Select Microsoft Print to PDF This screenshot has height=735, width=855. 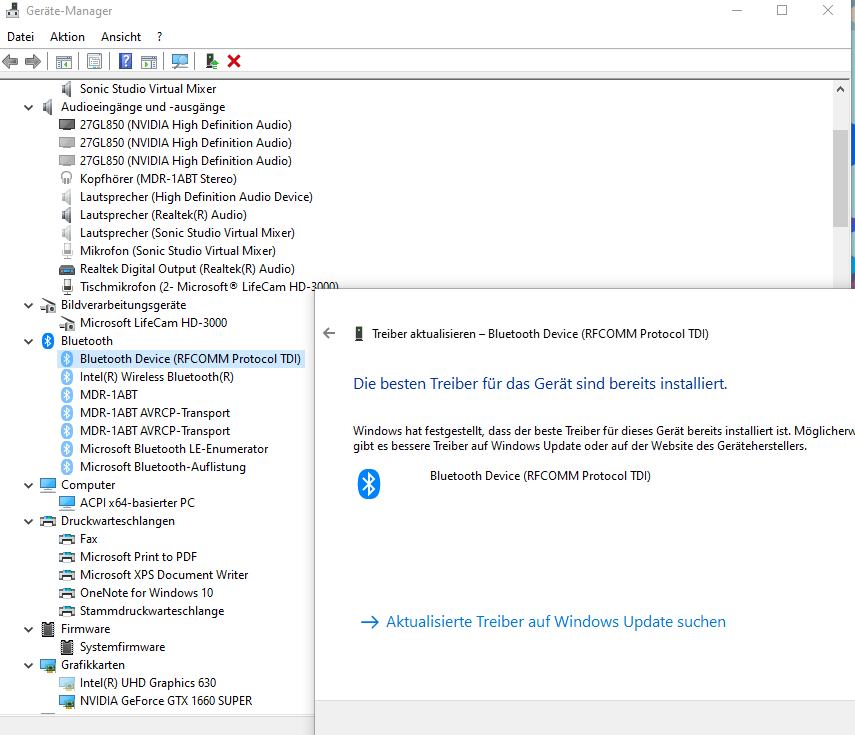(139, 557)
